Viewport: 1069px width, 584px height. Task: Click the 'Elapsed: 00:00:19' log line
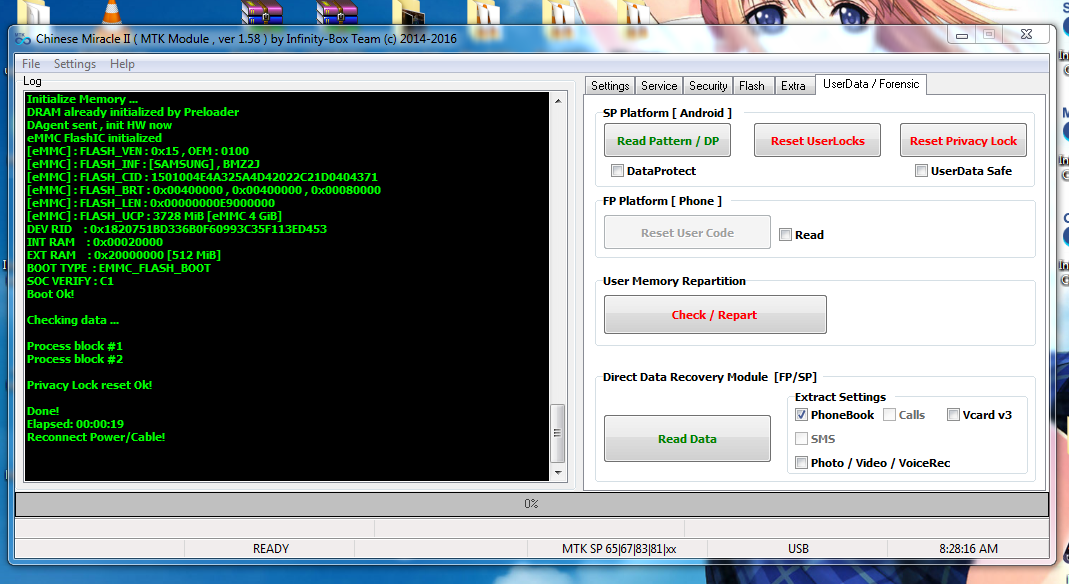pos(75,424)
